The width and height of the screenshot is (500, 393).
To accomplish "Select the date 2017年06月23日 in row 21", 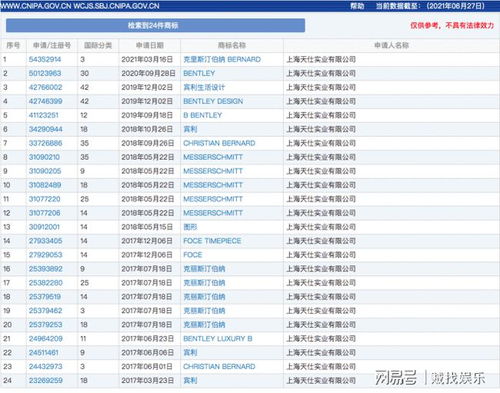I will [x=147, y=339].
